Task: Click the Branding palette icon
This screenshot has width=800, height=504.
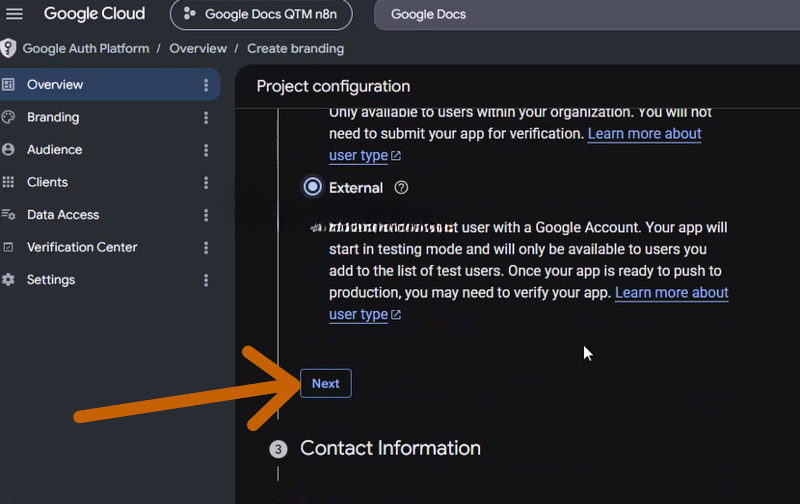Action: click(x=8, y=117)
